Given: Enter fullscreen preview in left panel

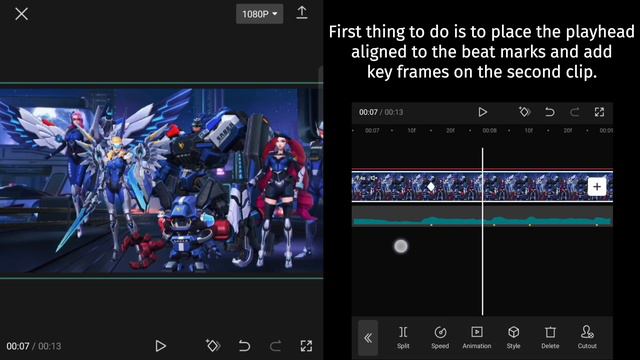Looking at the screenshot, I should coord(306,346).
